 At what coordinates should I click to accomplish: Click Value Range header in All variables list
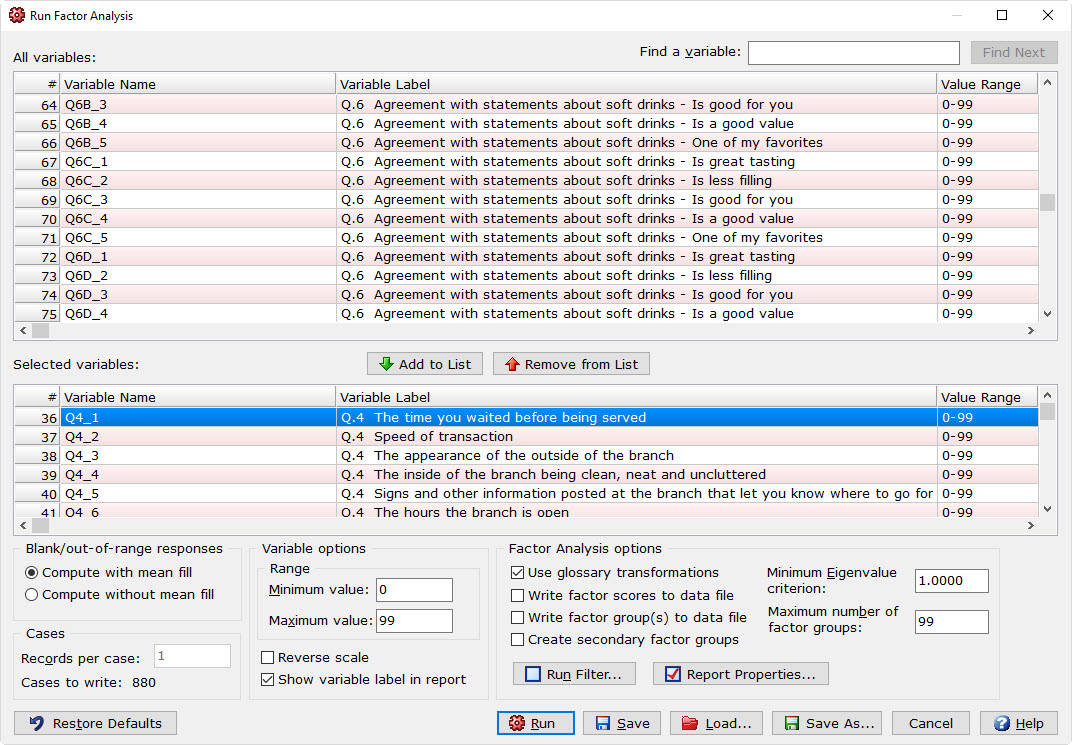coord(987,84)
